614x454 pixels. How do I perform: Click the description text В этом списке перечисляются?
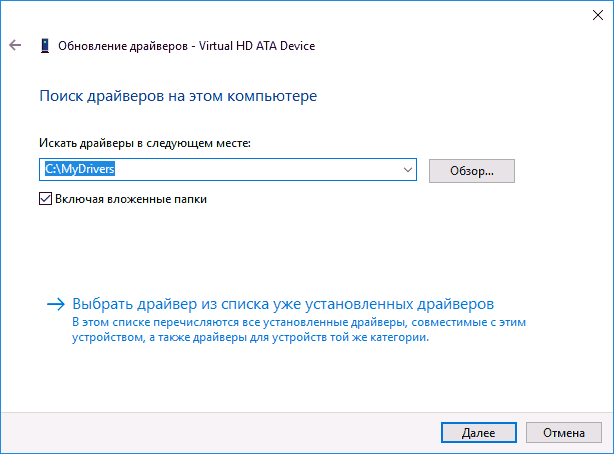coord(299,322)
